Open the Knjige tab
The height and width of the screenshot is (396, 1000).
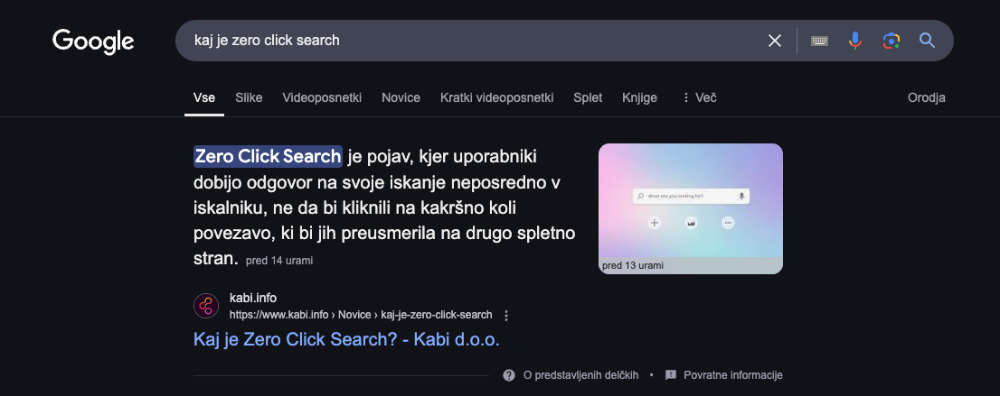(x=640, y=98)
